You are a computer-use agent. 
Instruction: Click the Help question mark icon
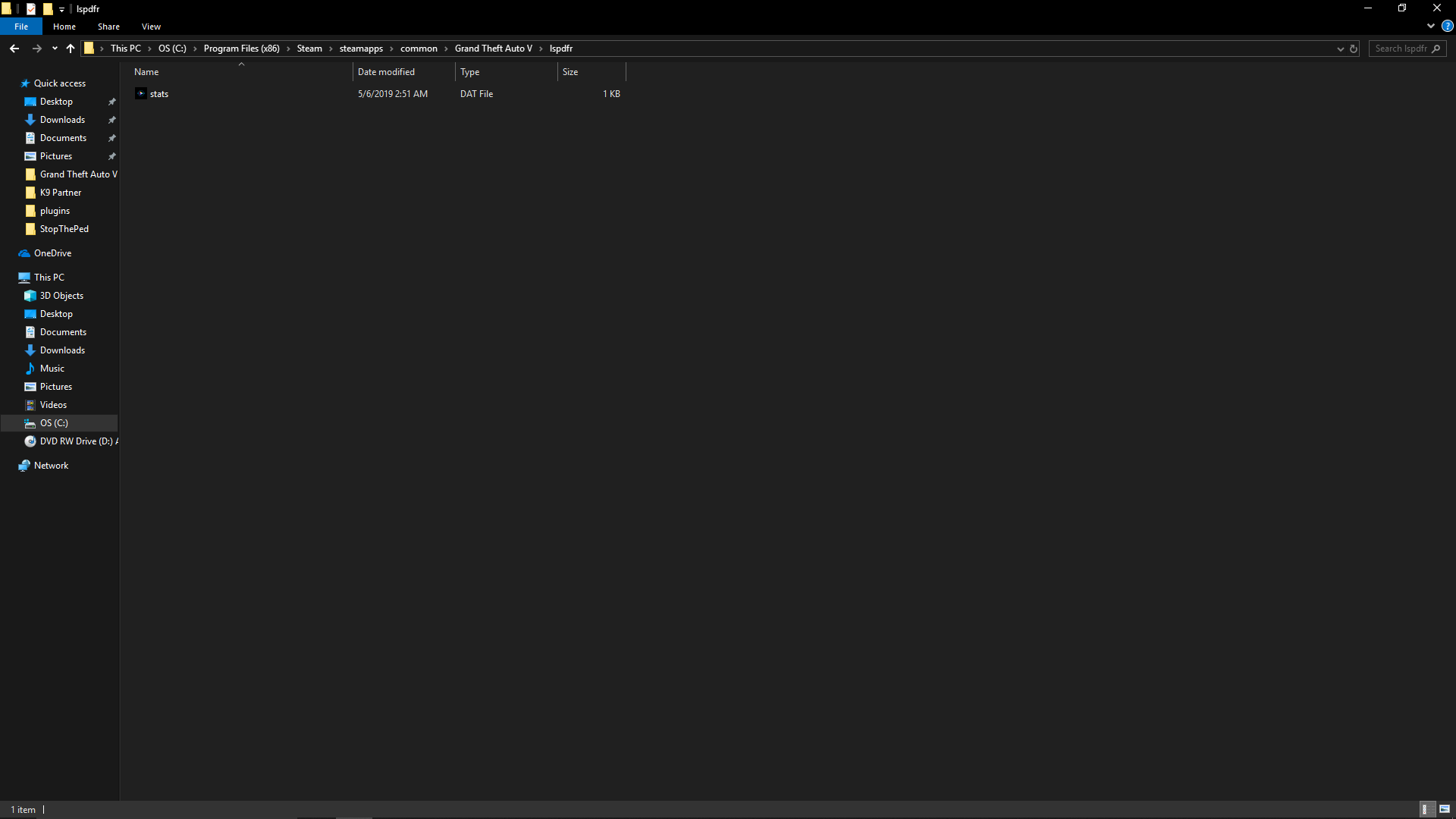point(1447,26)
